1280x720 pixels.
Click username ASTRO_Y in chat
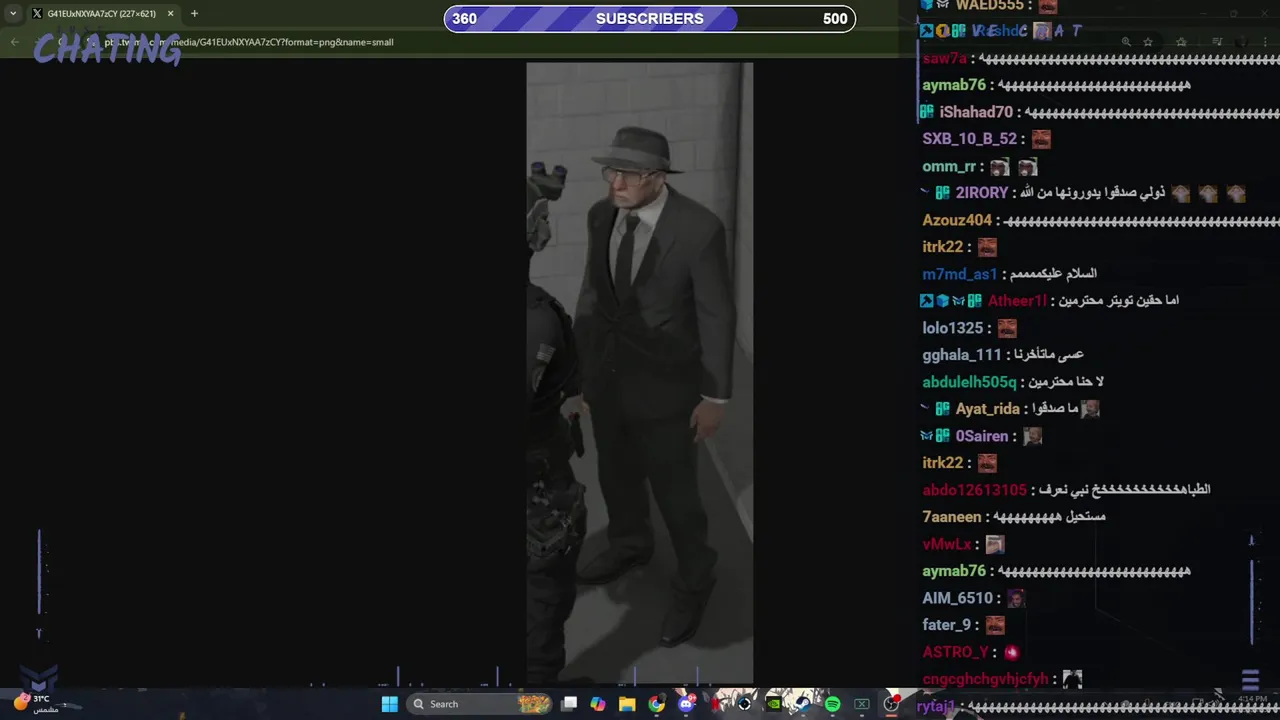coord(956,652)
